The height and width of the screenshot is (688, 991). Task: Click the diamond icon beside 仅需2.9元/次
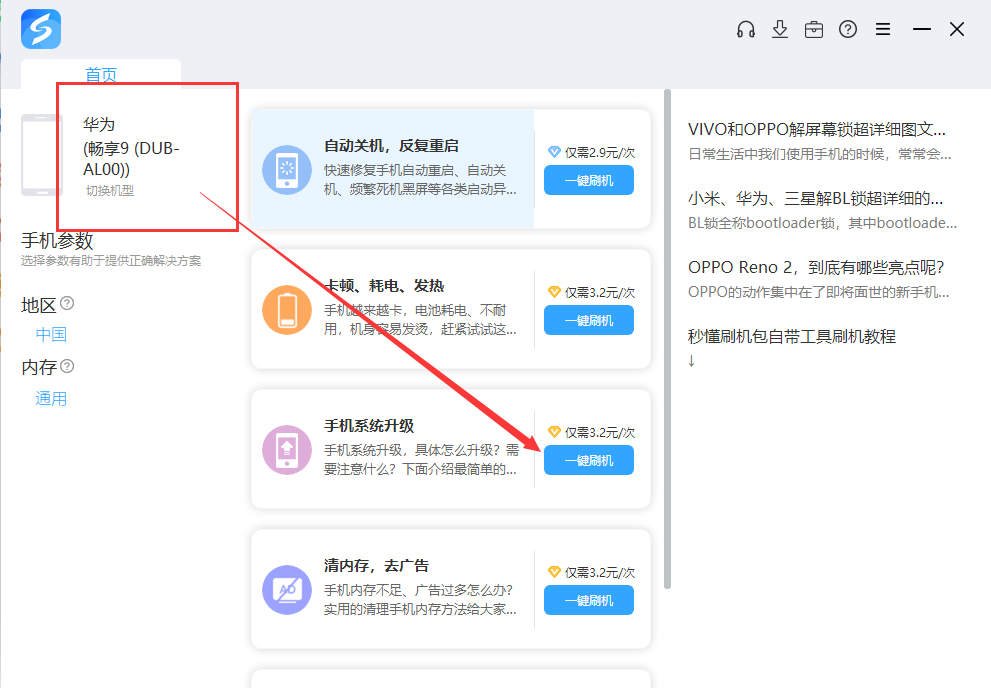[x=554, y=152]
